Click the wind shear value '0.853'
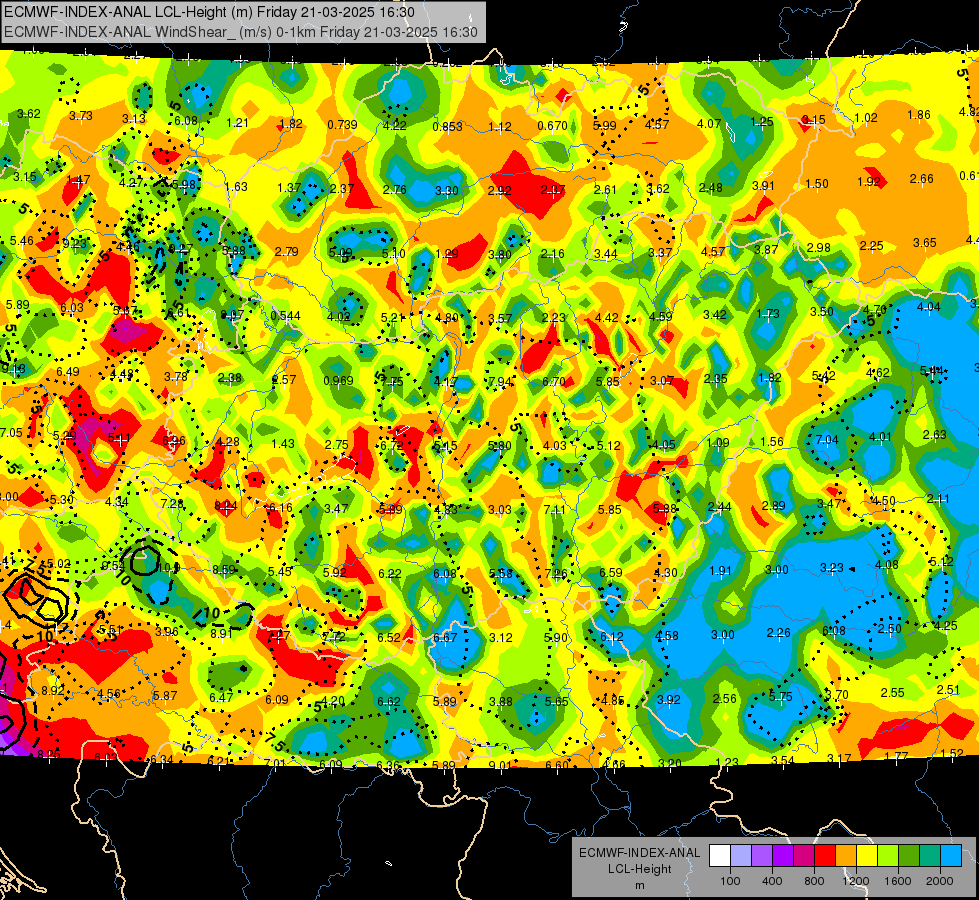 click(x=447, y=127)
